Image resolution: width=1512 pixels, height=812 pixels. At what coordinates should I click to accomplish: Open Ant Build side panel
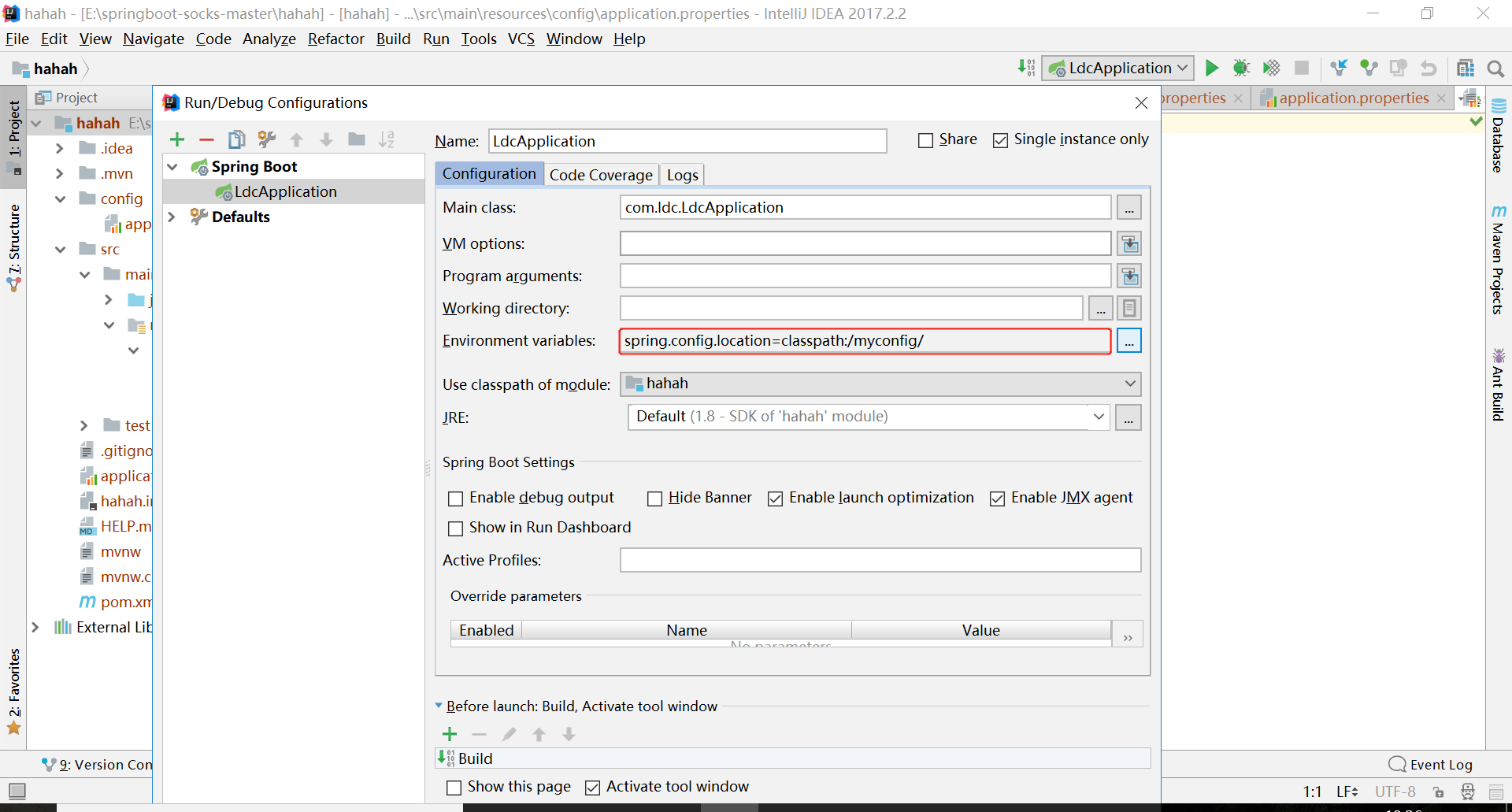1498,384
